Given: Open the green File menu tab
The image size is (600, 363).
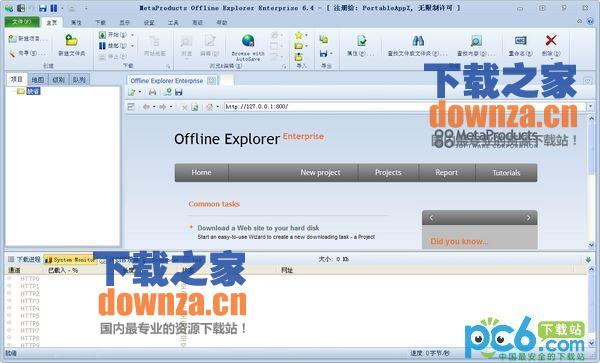Looking at the screenshot, I should point(22,22).
